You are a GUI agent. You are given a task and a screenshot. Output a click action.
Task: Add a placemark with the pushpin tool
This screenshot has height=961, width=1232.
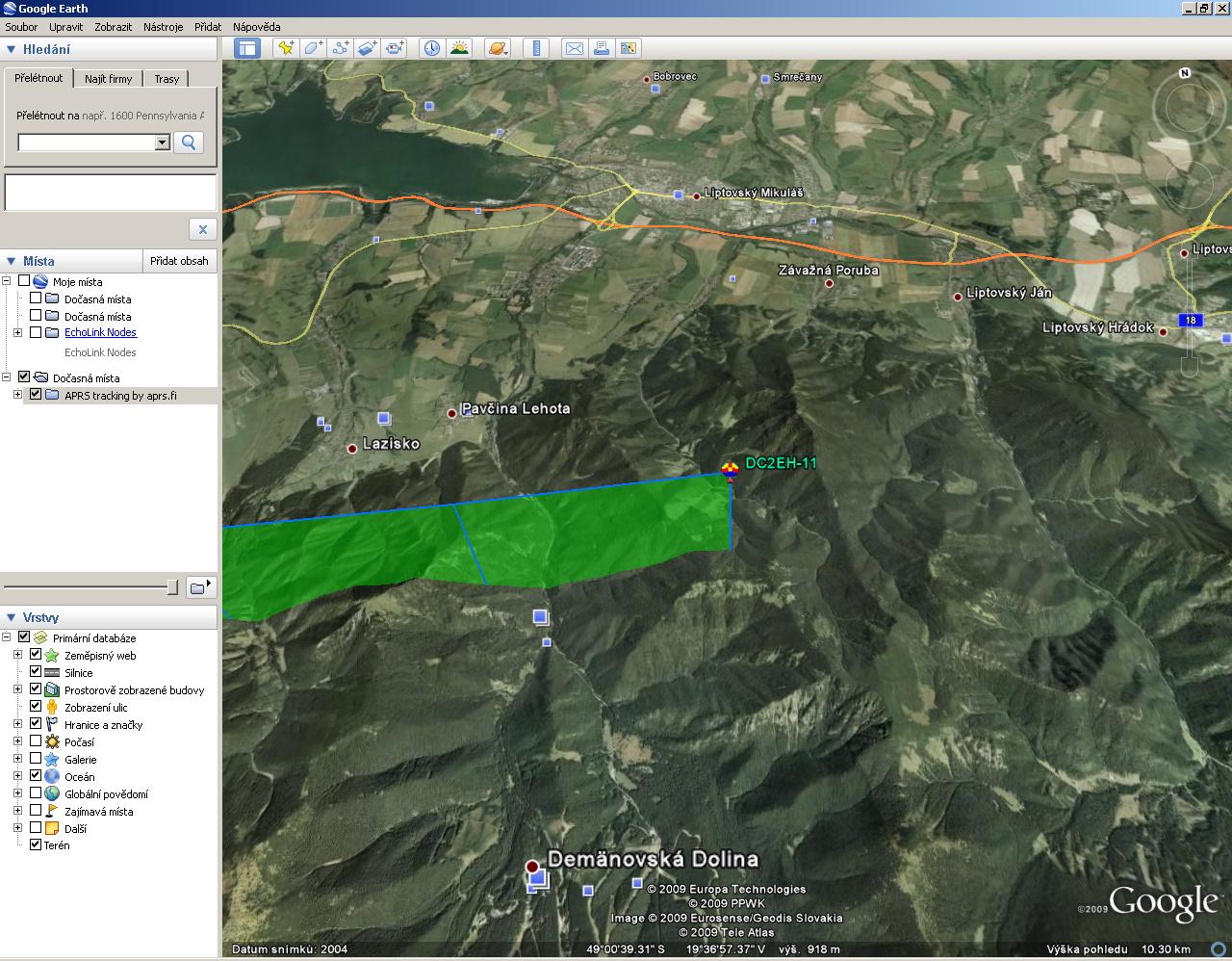285,48
